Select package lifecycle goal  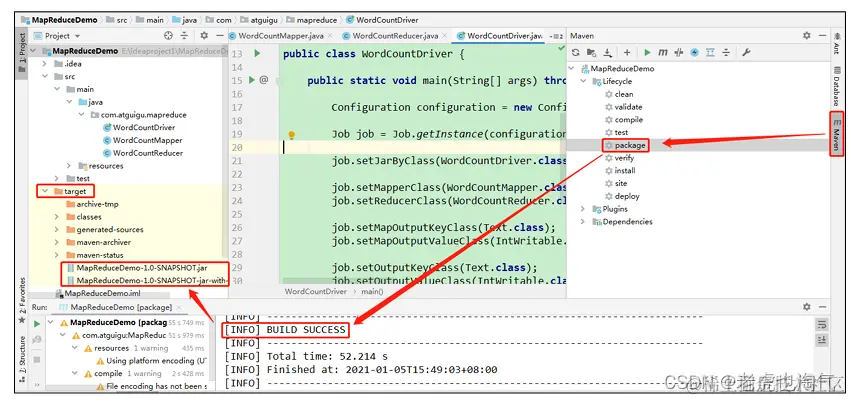pos(625,145)
